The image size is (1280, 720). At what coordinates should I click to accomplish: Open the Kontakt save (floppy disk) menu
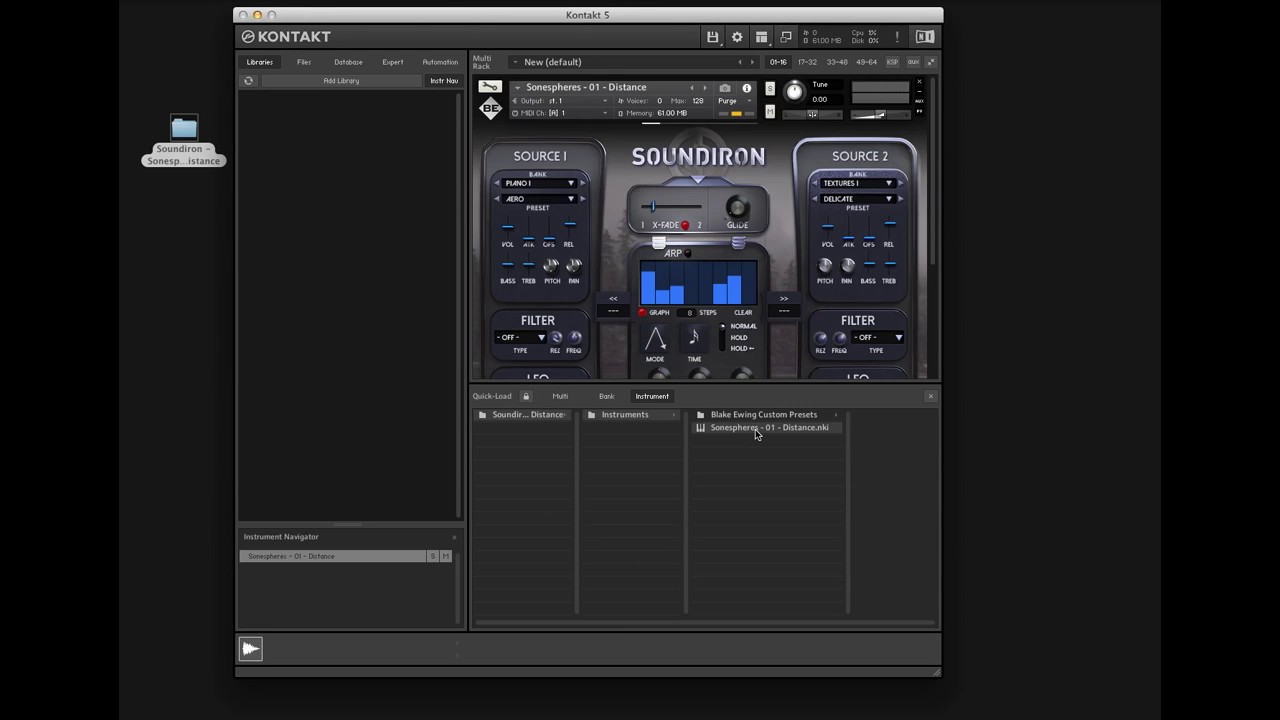pos(712,37)
